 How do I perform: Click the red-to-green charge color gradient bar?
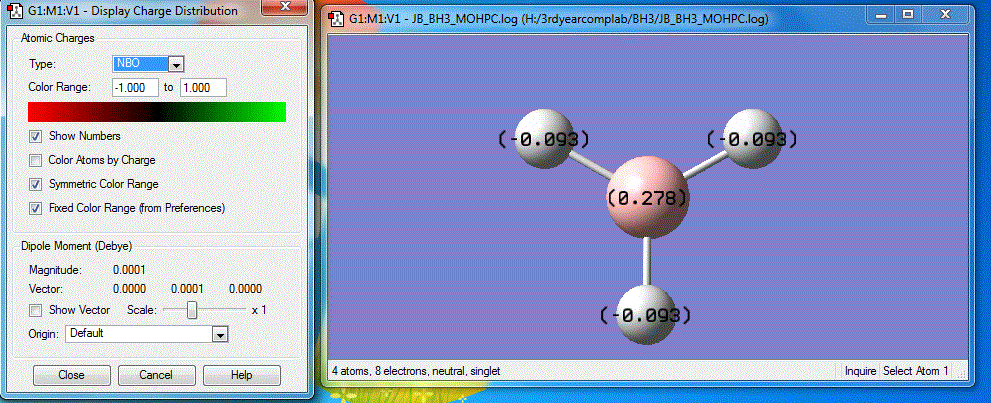[157, 112]
